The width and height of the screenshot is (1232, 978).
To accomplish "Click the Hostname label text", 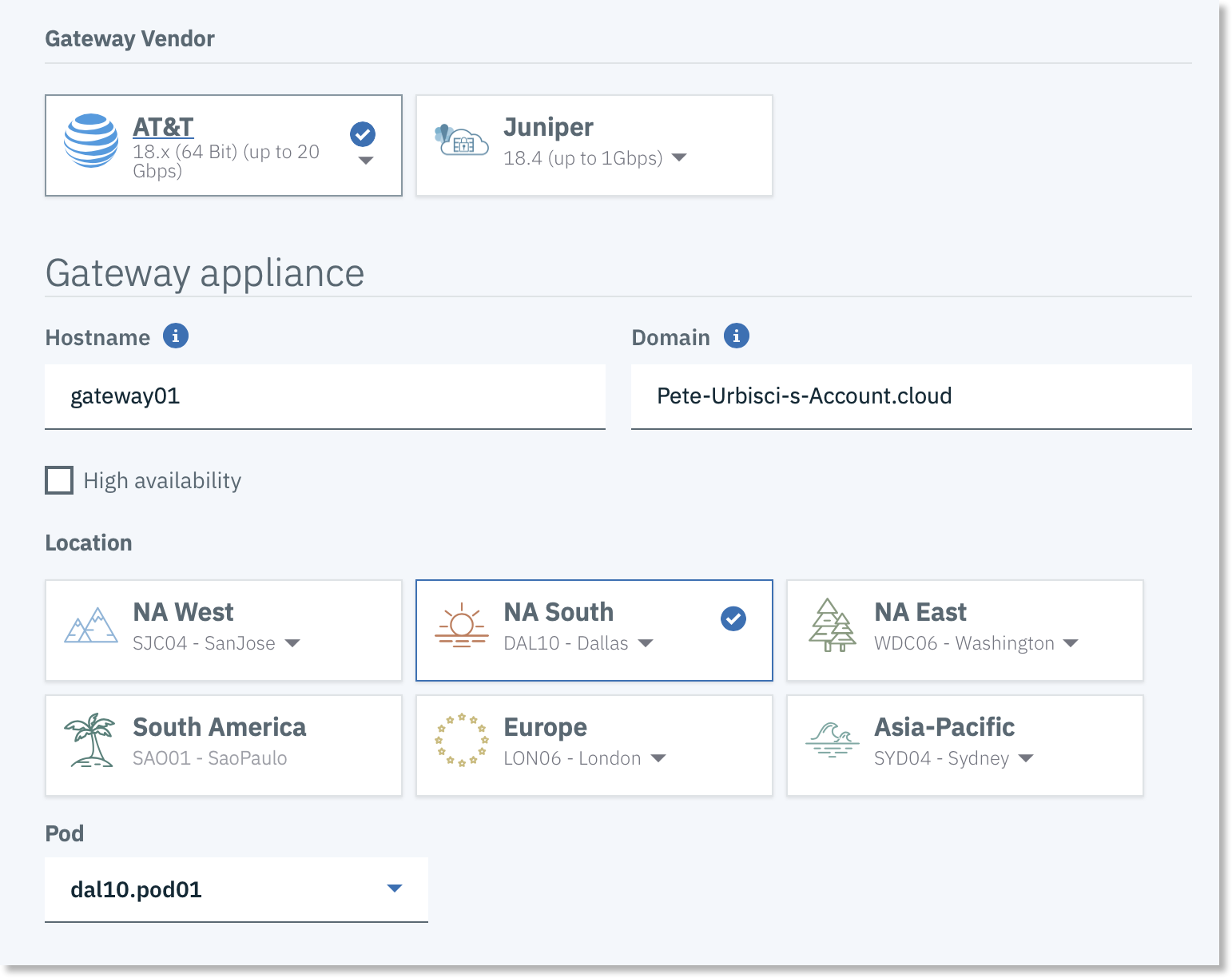I will (x=97, y=337).
